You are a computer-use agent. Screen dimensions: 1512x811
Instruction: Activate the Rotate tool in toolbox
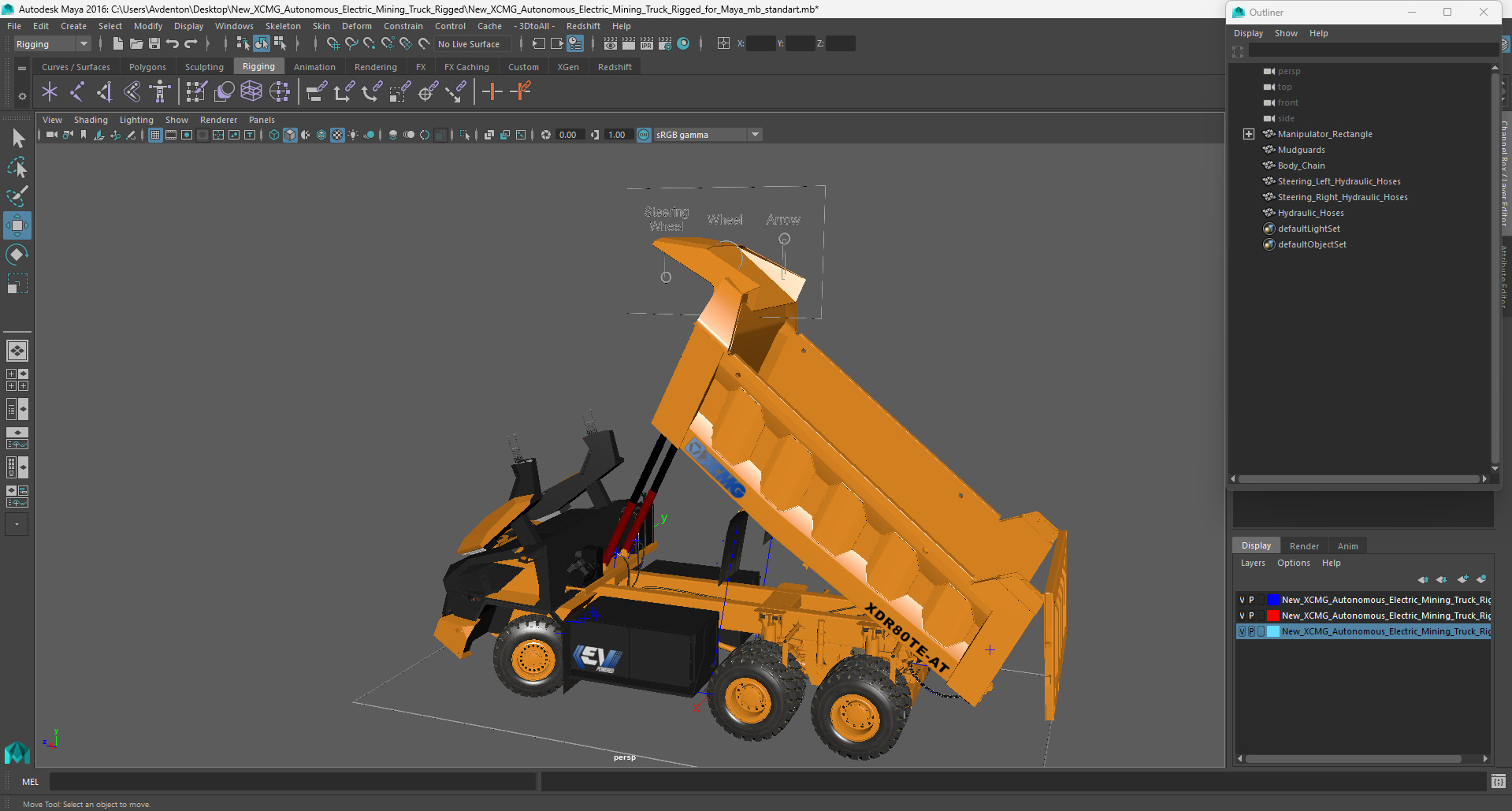[x=17, y=255]
